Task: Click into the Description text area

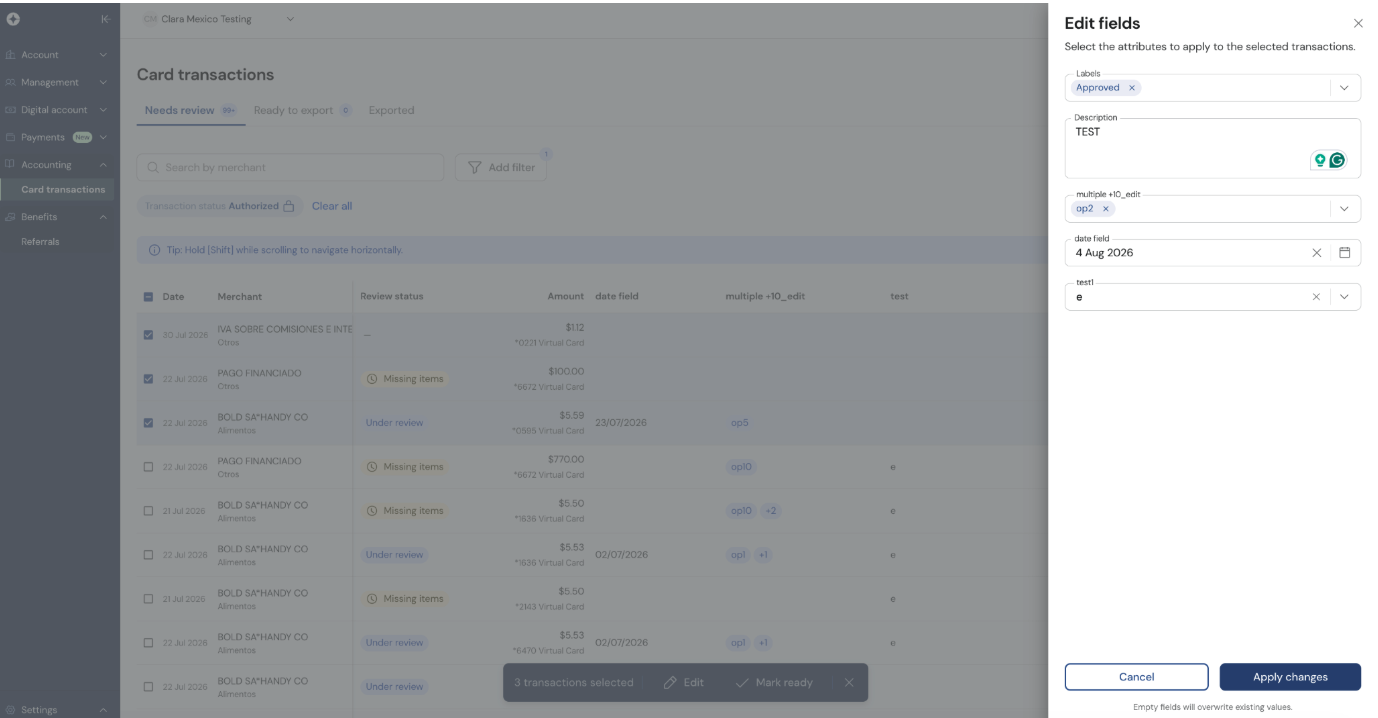Action: pos(1212,148)
